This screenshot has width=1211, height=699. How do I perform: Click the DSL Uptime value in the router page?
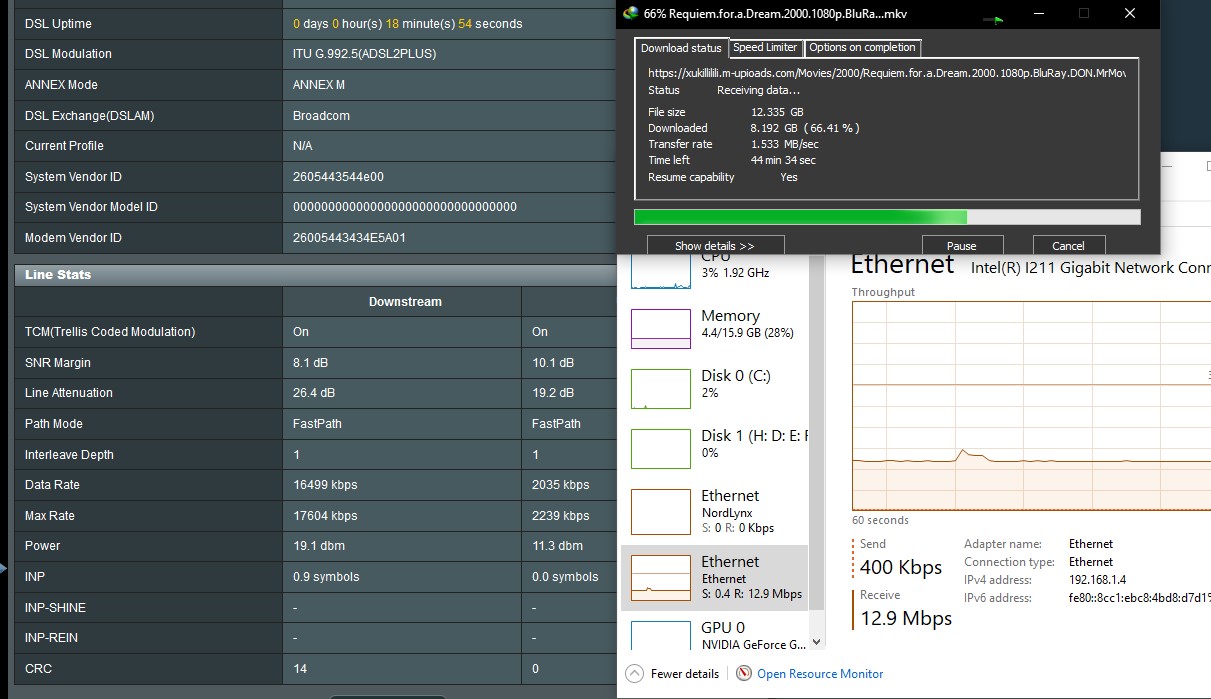[408, 23]
